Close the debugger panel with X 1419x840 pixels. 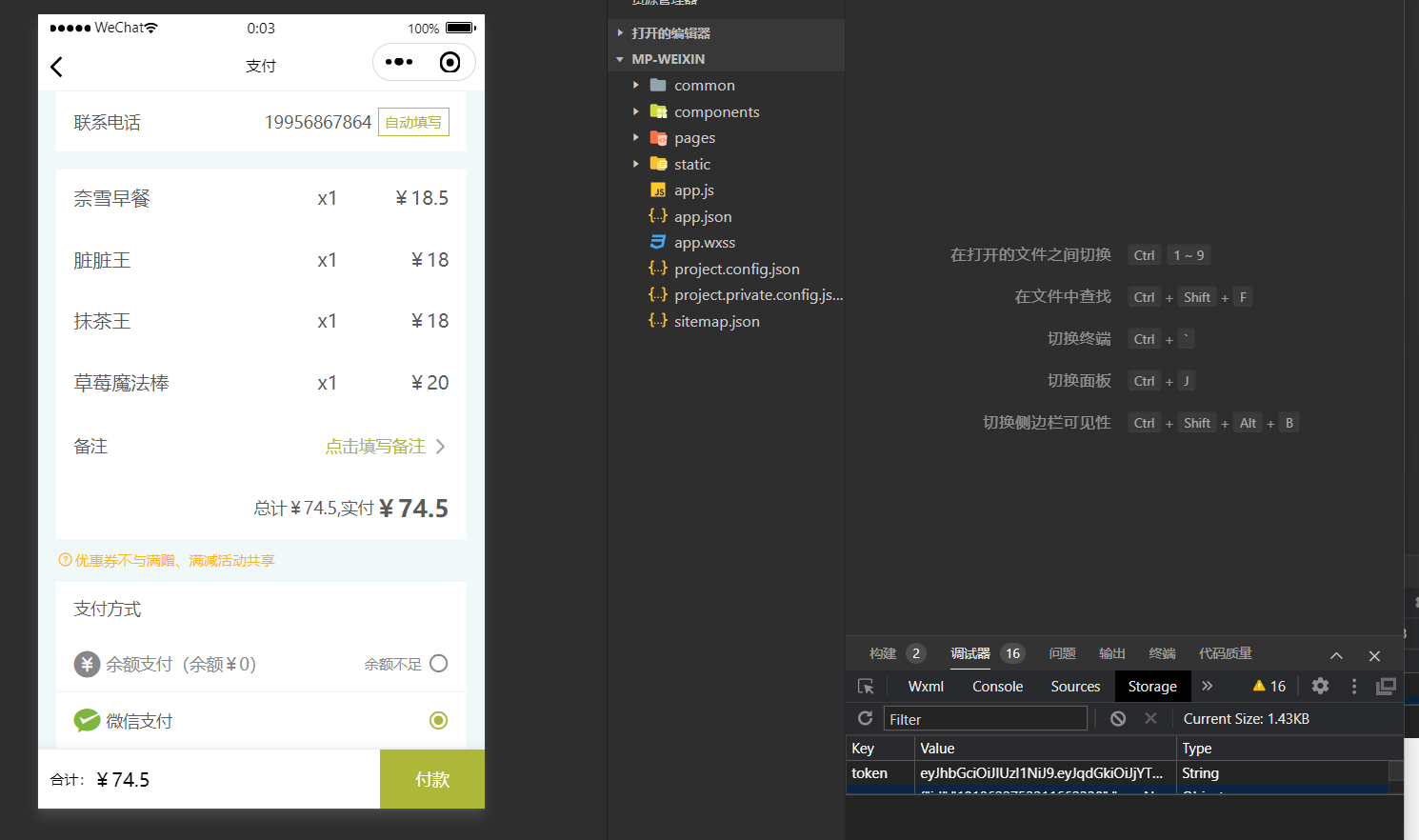[1374, 655]
